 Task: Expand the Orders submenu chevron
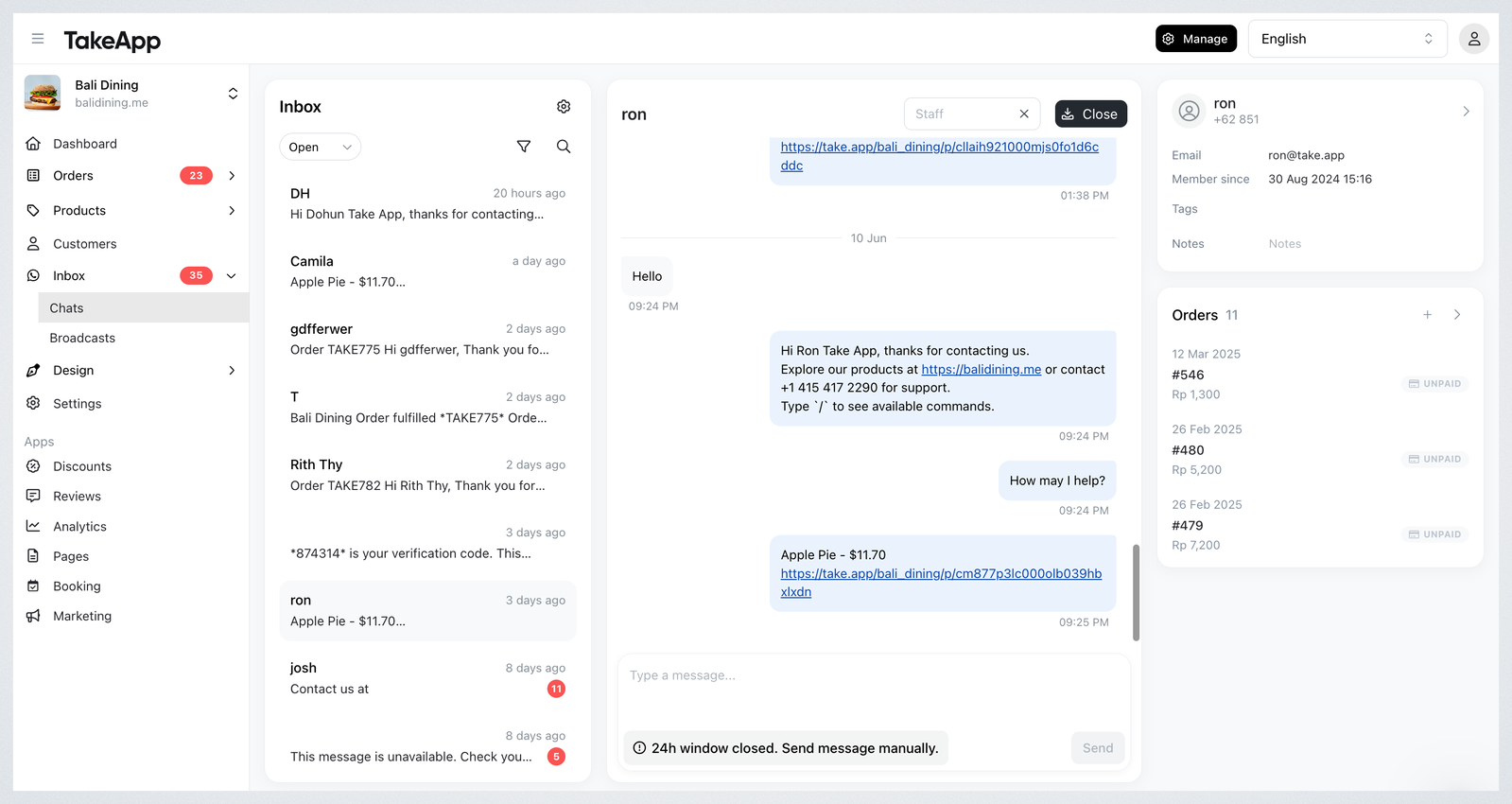232,176
